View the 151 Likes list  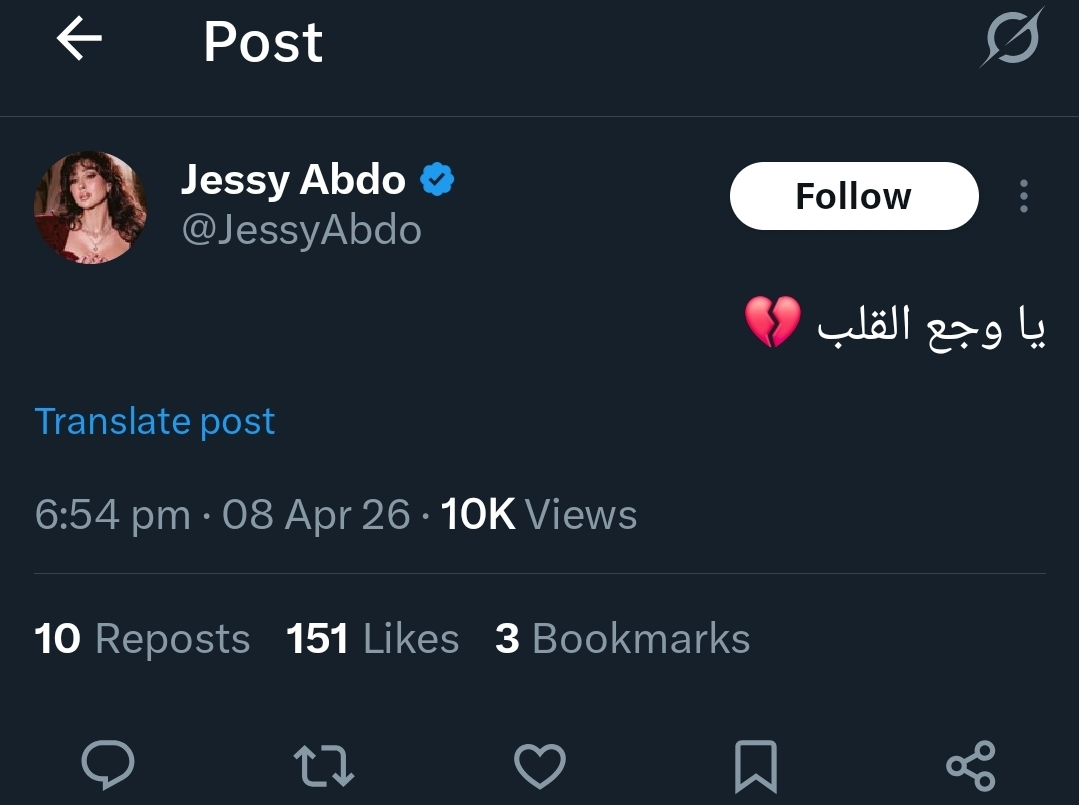tap(372, 639)
